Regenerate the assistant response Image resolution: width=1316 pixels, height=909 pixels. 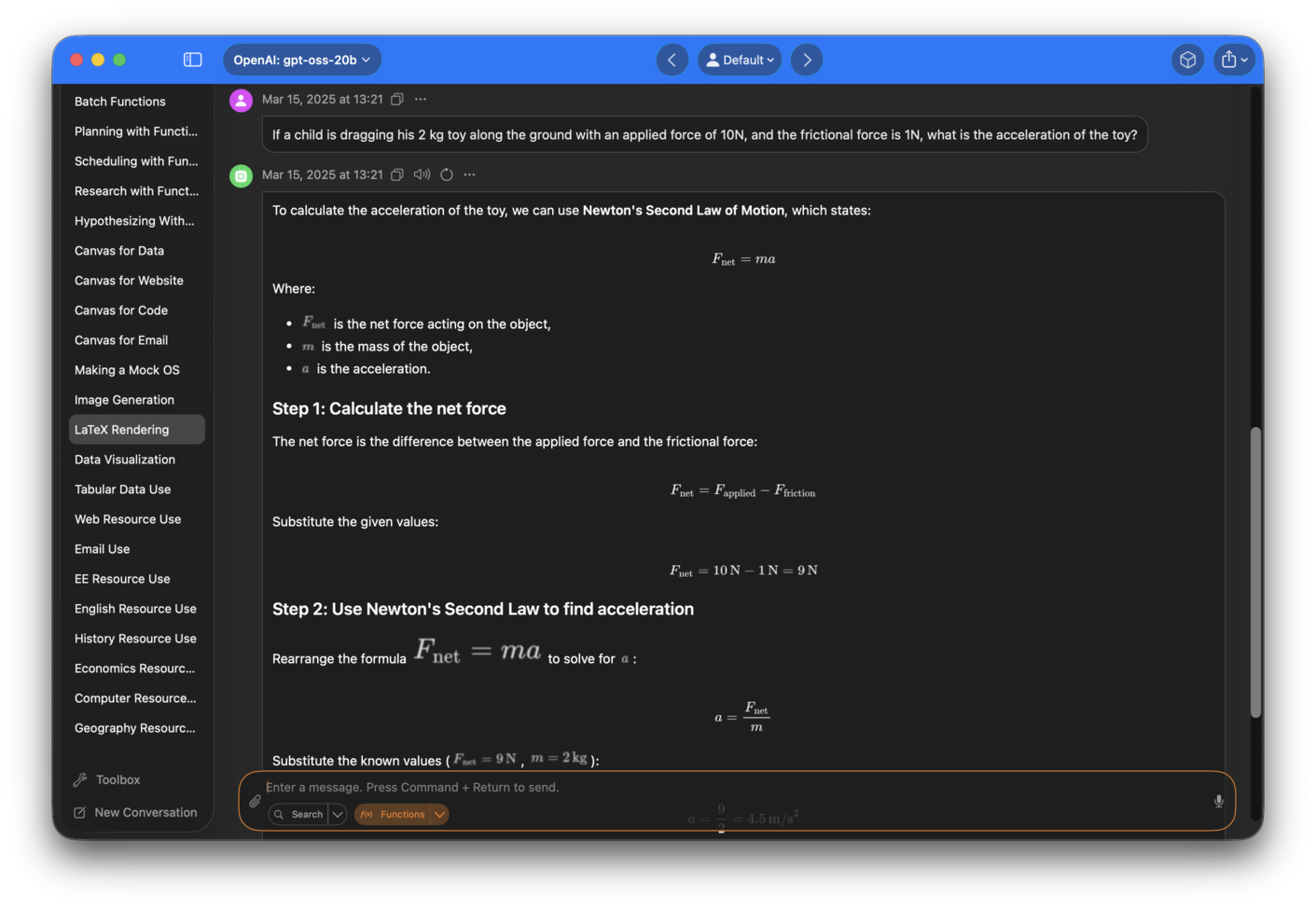[x=447, y=174]
